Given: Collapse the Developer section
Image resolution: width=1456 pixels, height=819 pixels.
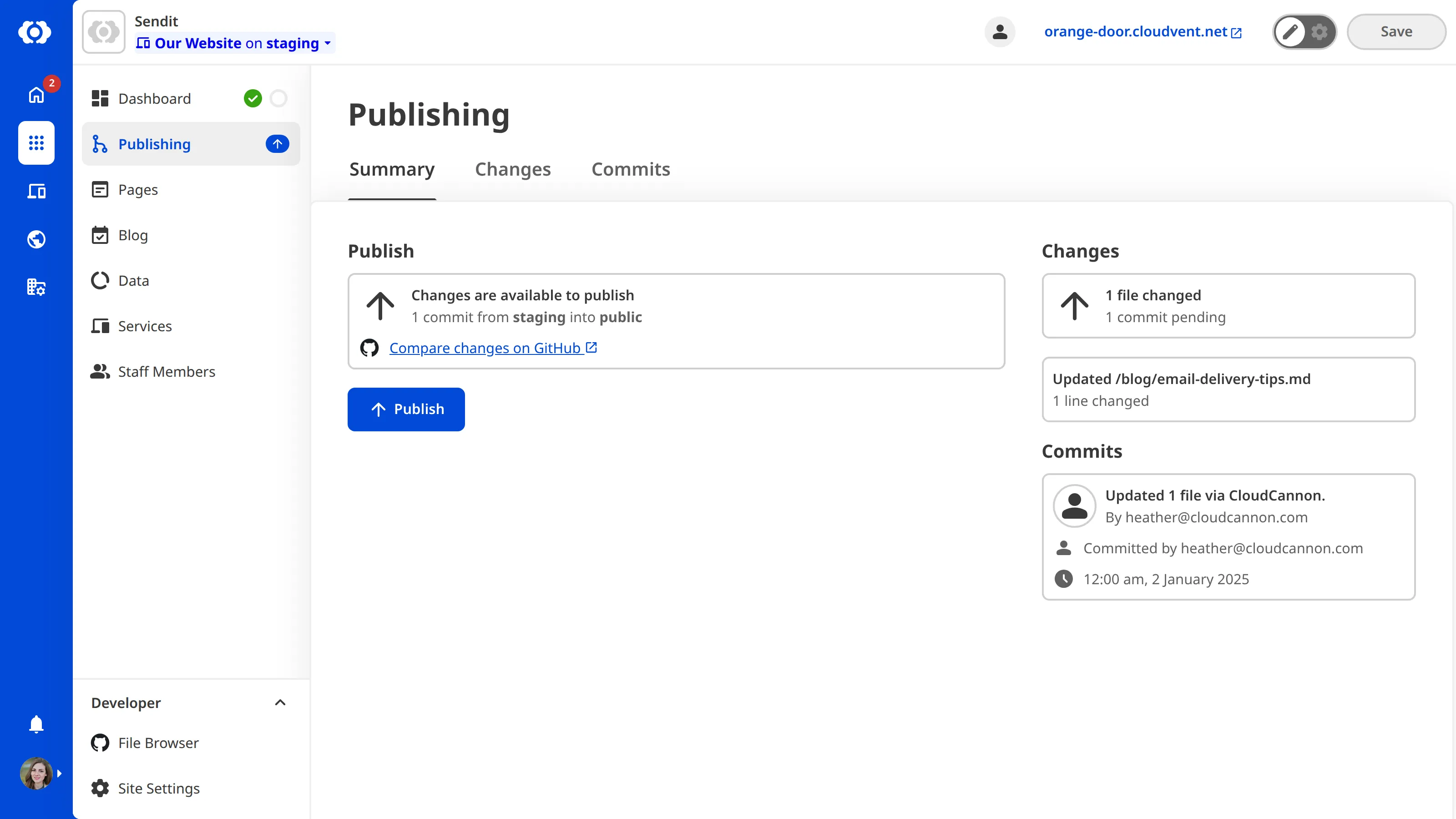Looking at the screenshot, I should tap(280, 703).
